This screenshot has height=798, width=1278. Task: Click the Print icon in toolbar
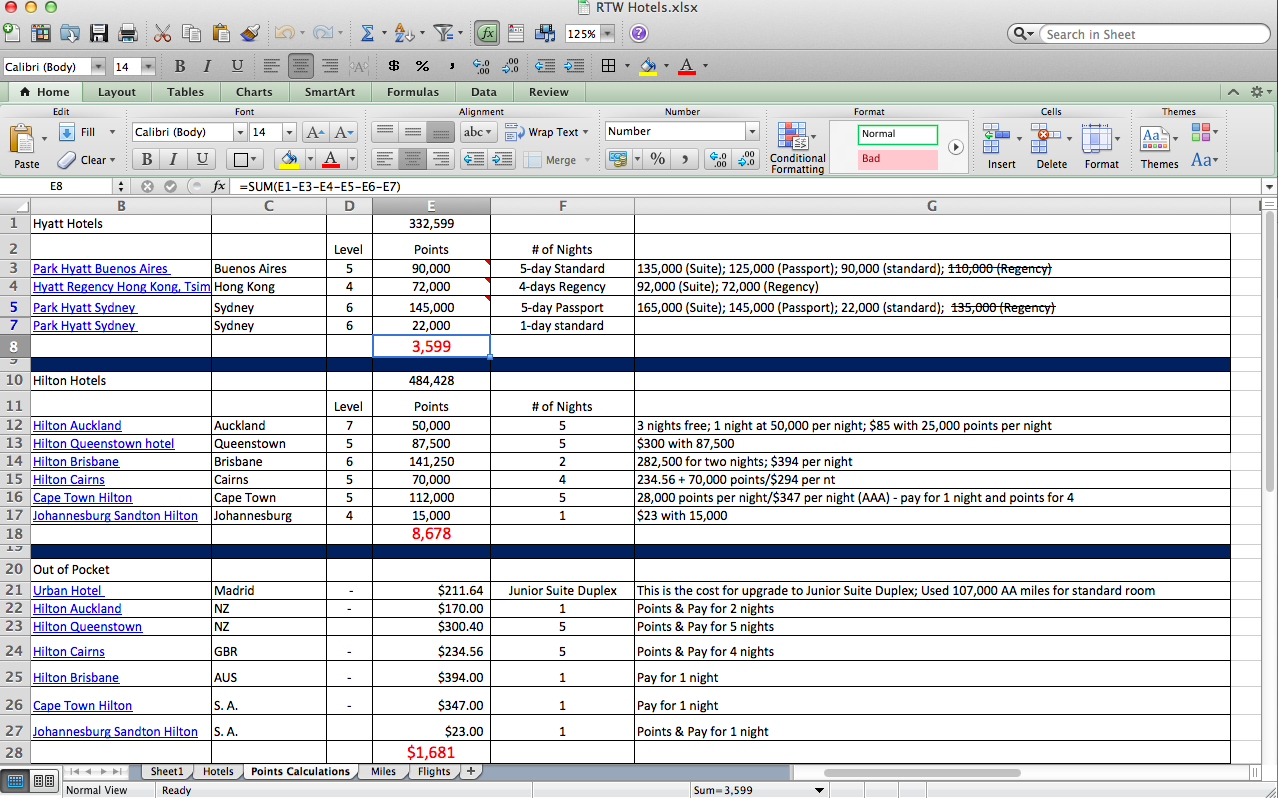127,34
